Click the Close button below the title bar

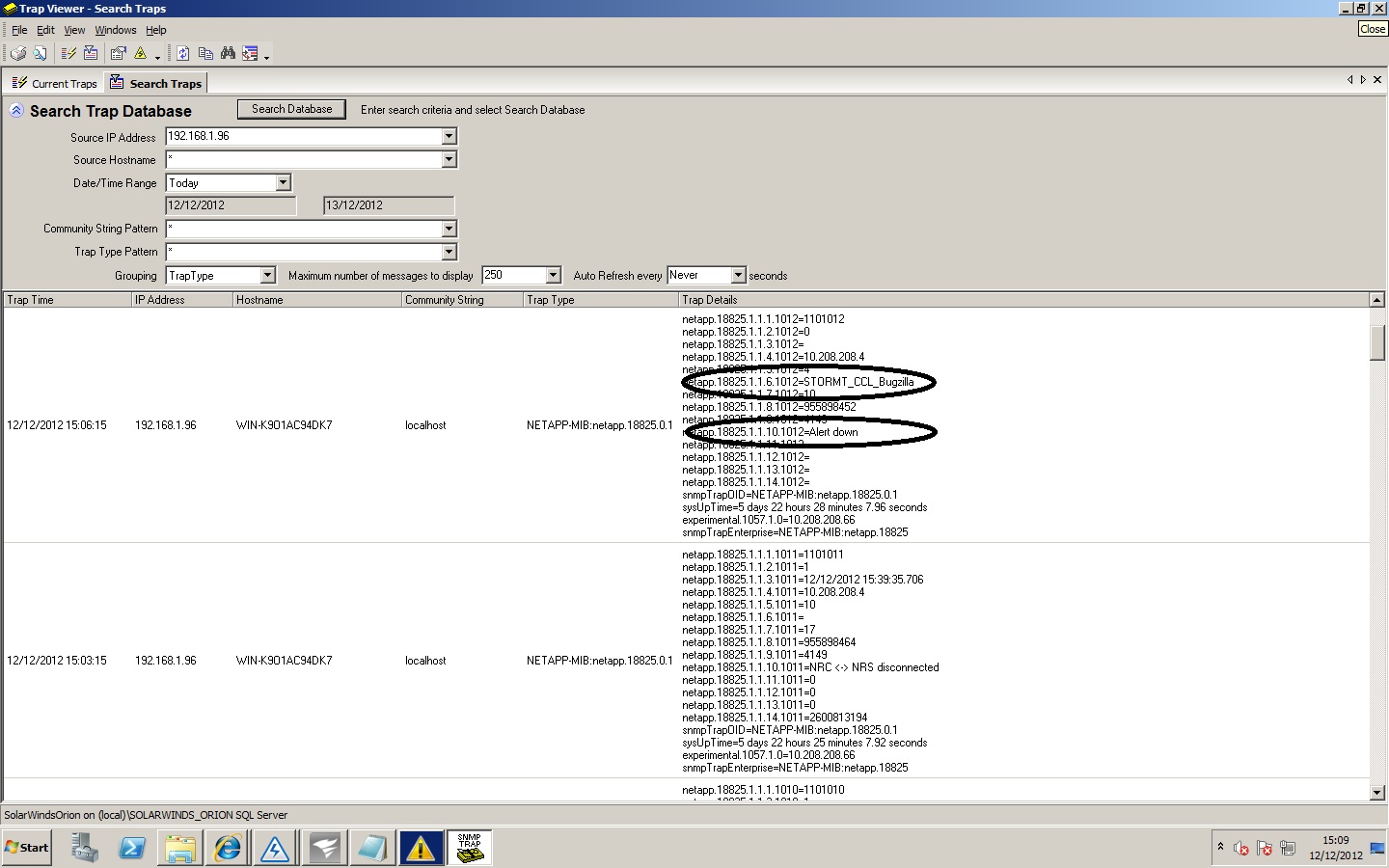[x=1373, y=29]
